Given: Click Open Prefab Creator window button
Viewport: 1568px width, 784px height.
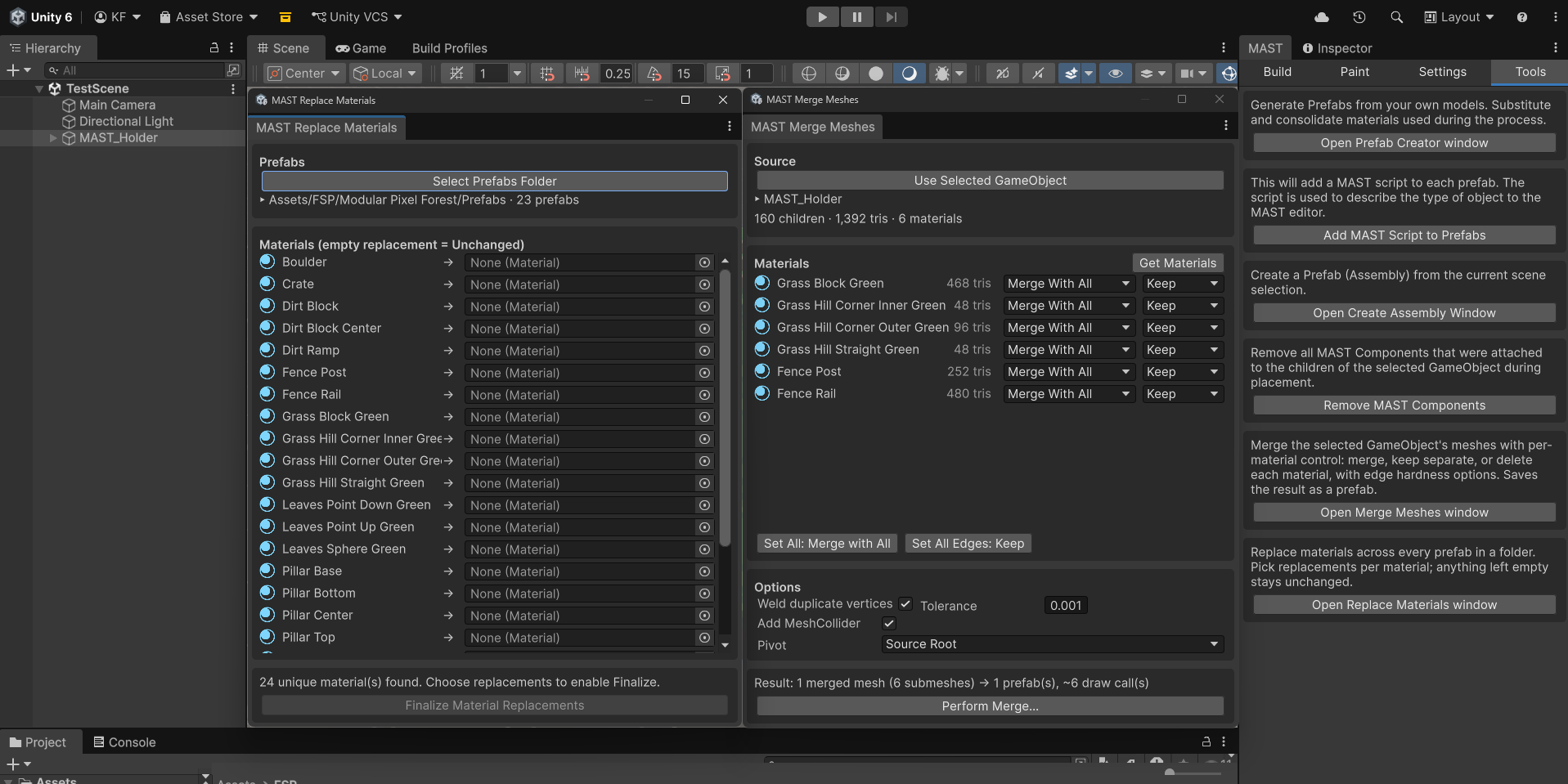Looking at the screenshot, I should point(1404,143).
